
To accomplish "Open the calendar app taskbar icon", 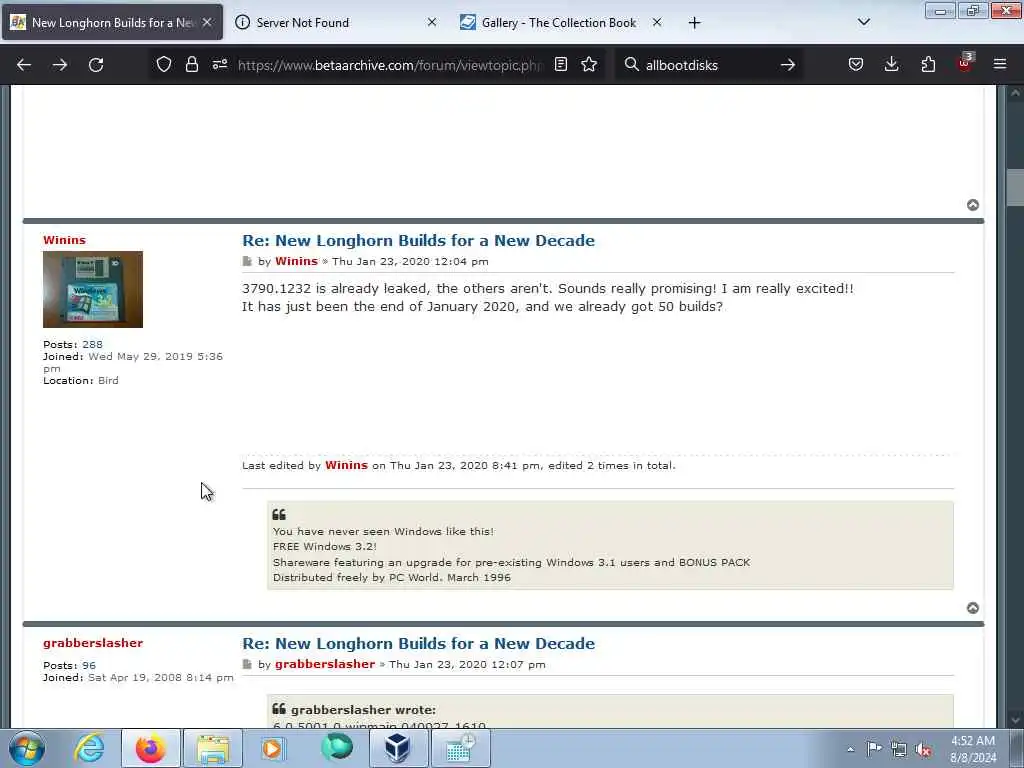I will [460, 748].
